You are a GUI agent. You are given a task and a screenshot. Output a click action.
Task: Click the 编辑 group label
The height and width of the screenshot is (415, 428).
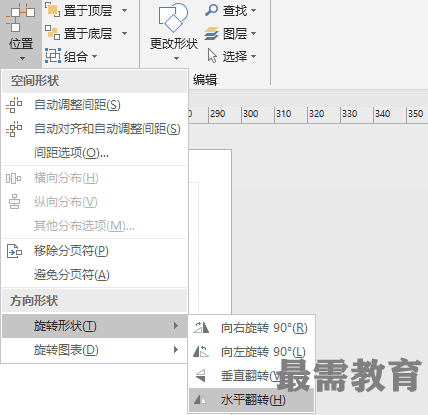pos(205,80)
